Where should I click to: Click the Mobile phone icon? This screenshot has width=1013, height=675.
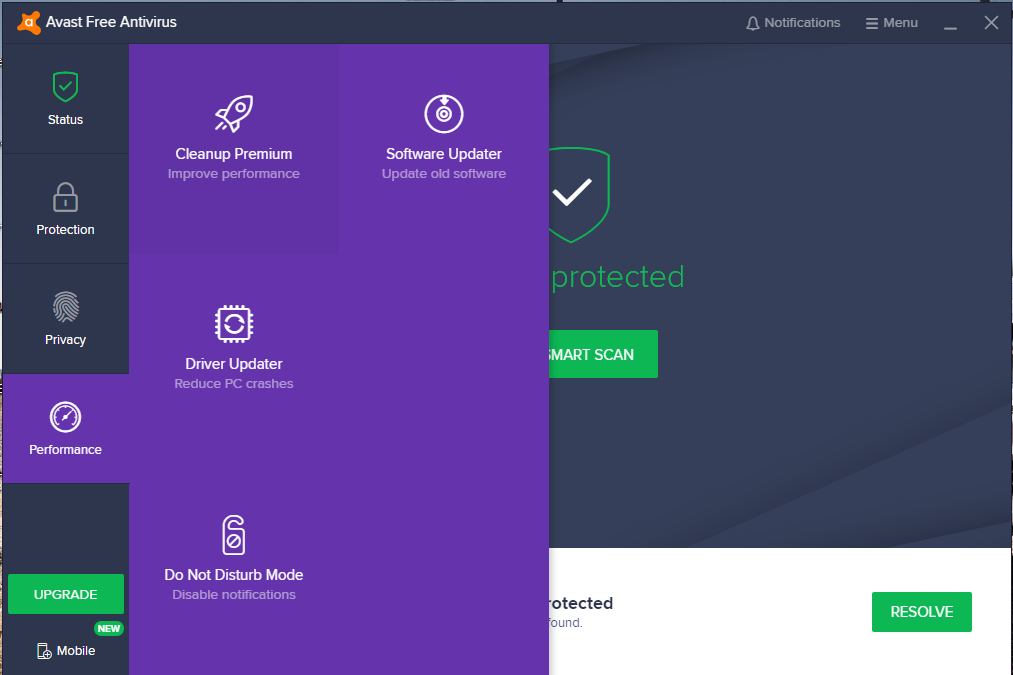click(44, 651)
